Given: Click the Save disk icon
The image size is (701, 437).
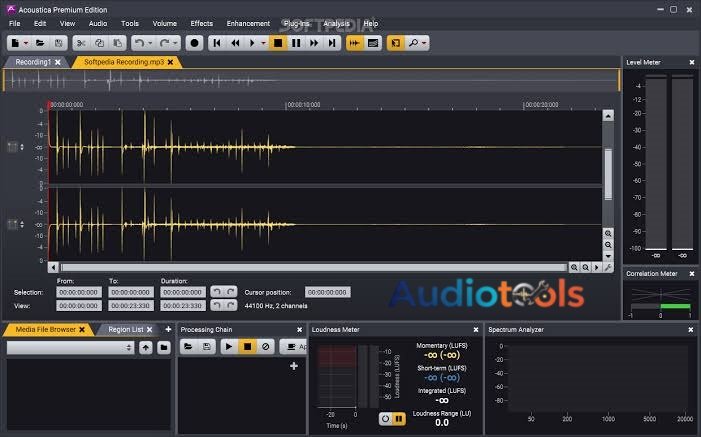Looking at the screenshot, I should point(59,43).
